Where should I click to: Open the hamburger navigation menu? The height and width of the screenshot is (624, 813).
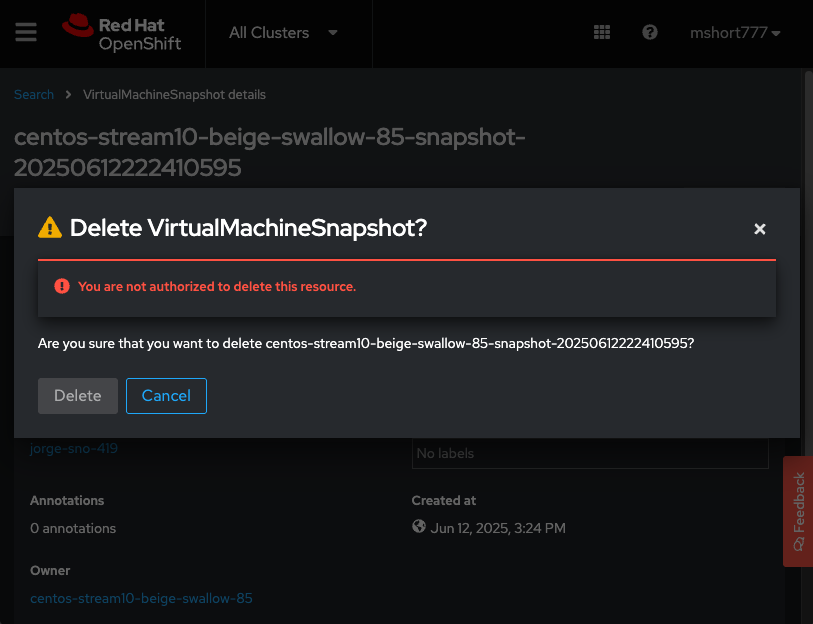tap(26, 32)
